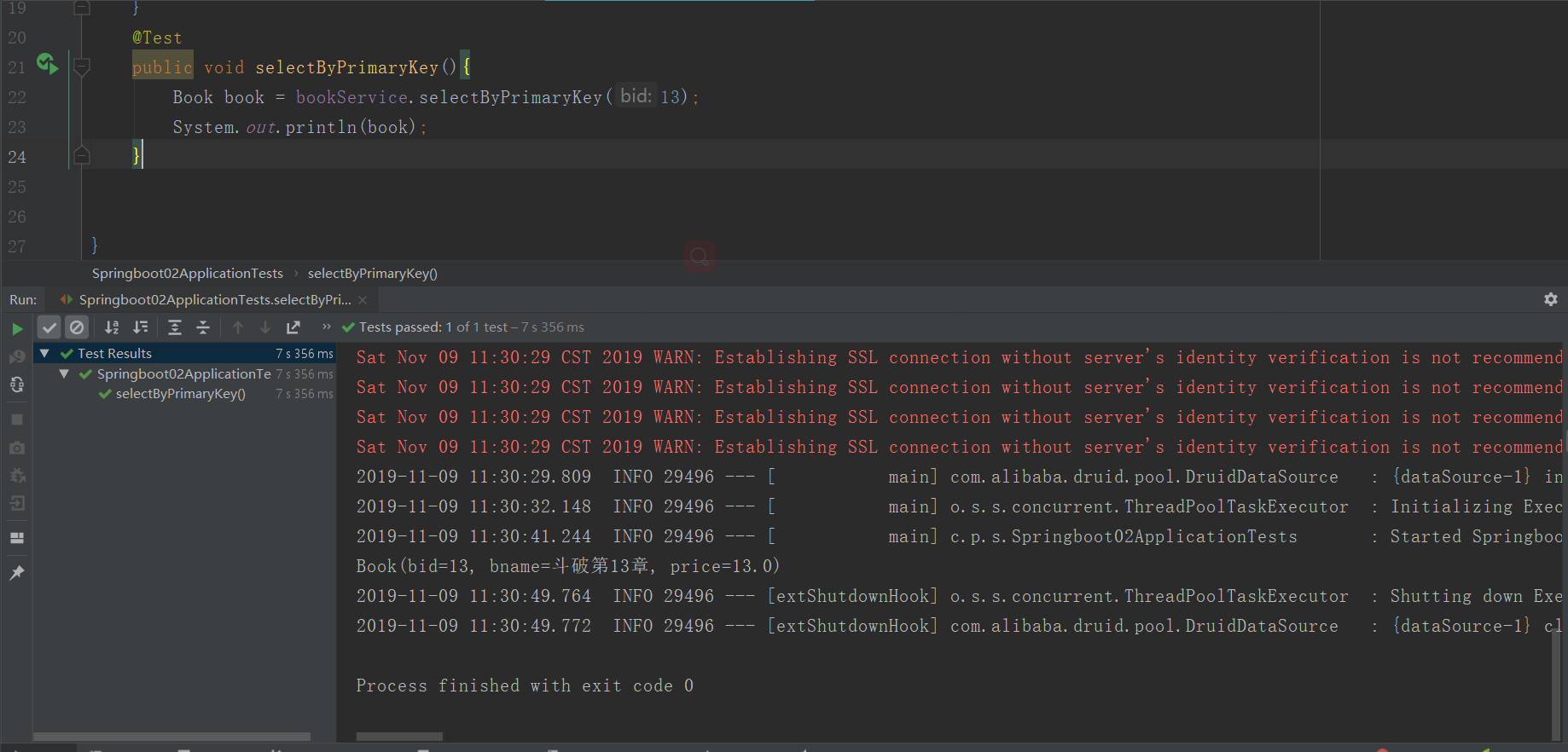Select the Test Results row
This screenshot has width=1568, height=752.
coord(185,353)
